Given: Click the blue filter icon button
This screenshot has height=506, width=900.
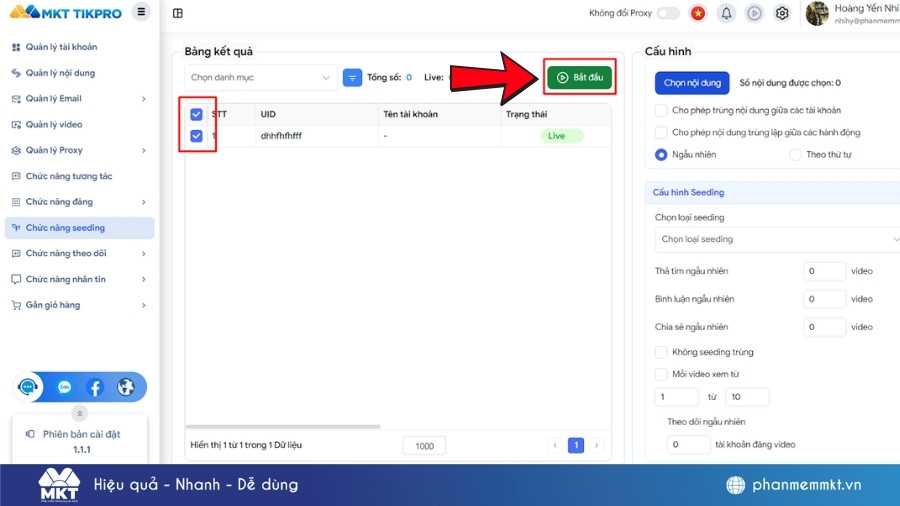Looking at the screenshot, I should pyautogui.click(x=352, y=77).
